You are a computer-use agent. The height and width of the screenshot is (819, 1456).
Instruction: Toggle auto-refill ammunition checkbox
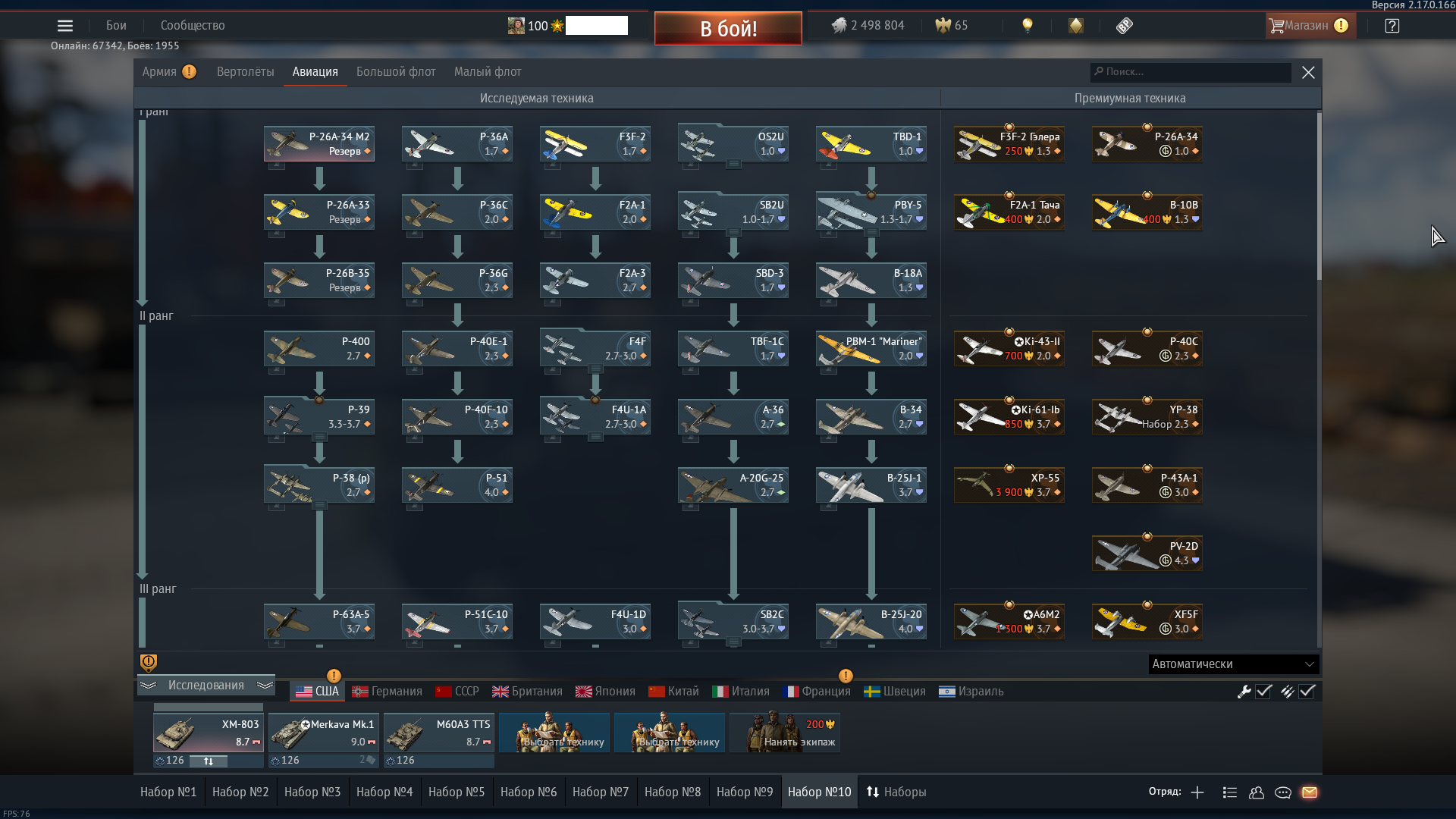click(1307, 692)
